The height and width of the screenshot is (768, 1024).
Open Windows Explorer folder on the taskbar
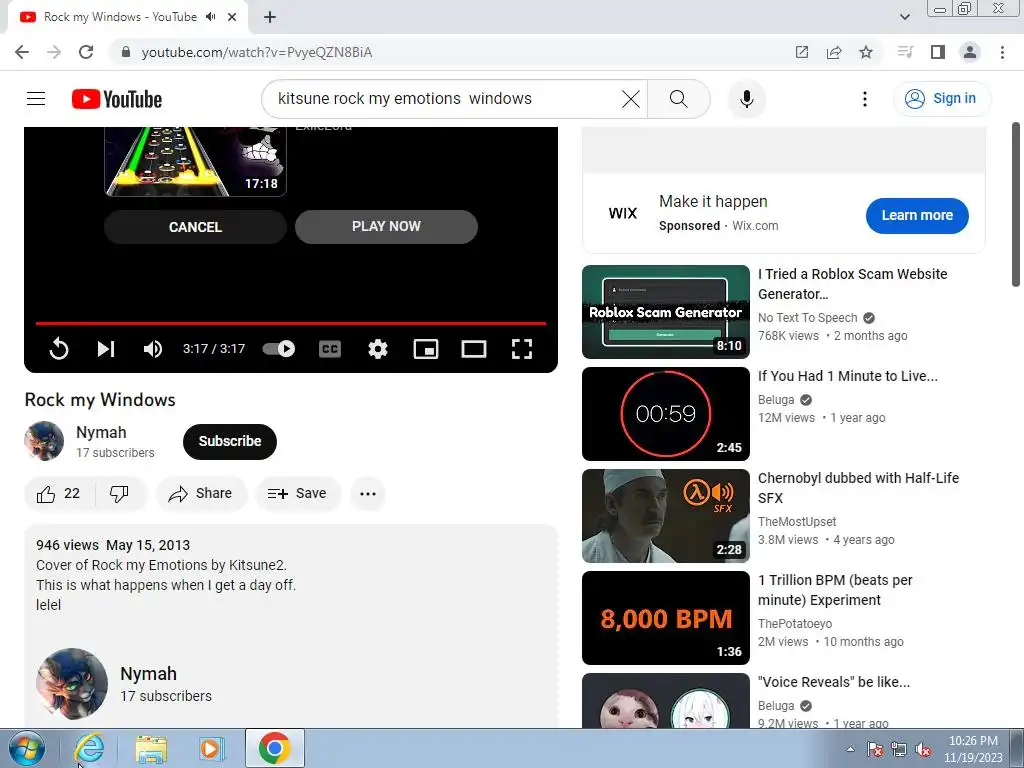coord(151,749)
